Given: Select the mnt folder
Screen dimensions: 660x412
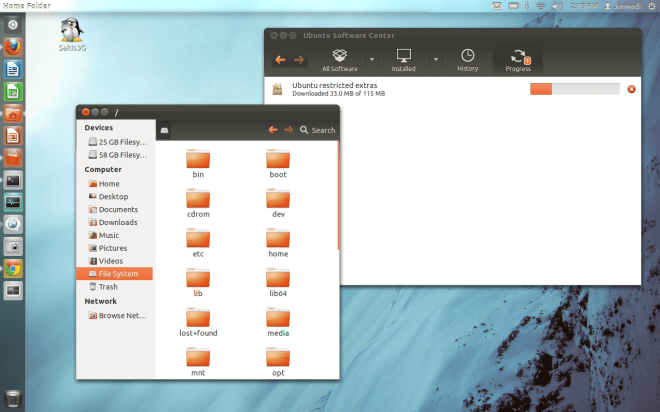Looking at the screenshot, I should (x=198, y=361).
